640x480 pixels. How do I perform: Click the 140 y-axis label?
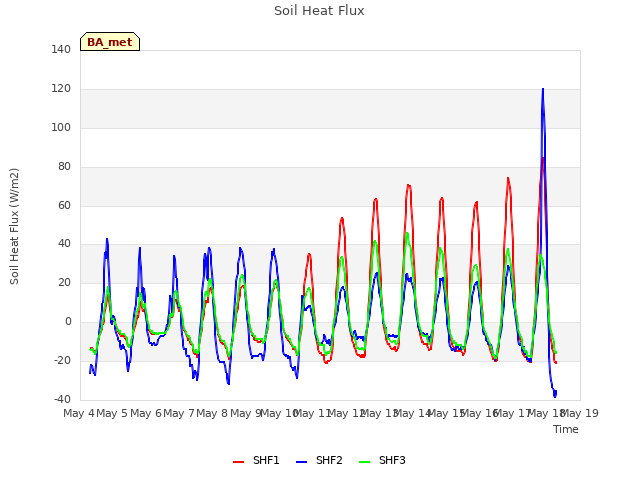61,49
